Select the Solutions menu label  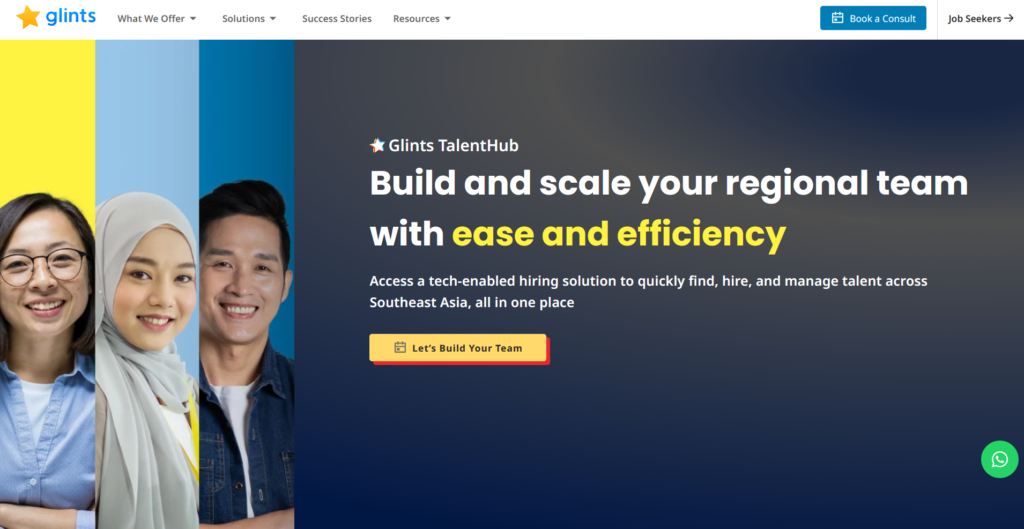[x=244, y=19]
